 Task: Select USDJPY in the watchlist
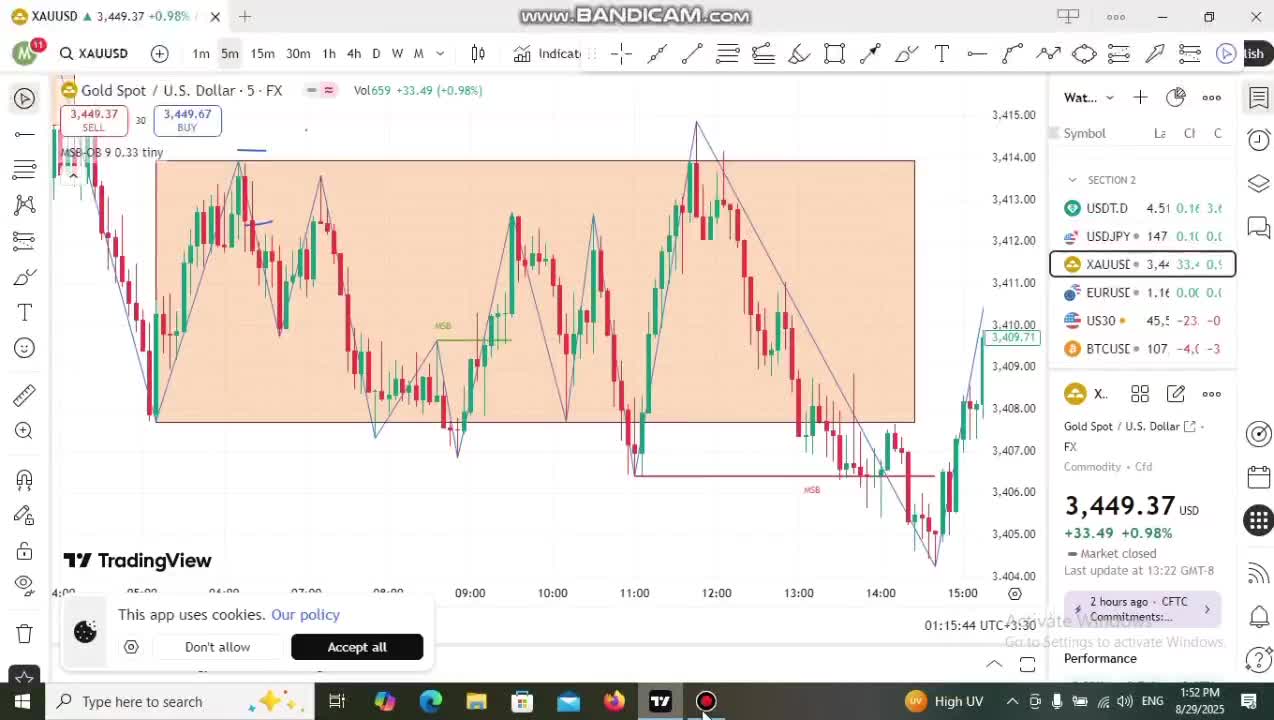point(1143,236)
